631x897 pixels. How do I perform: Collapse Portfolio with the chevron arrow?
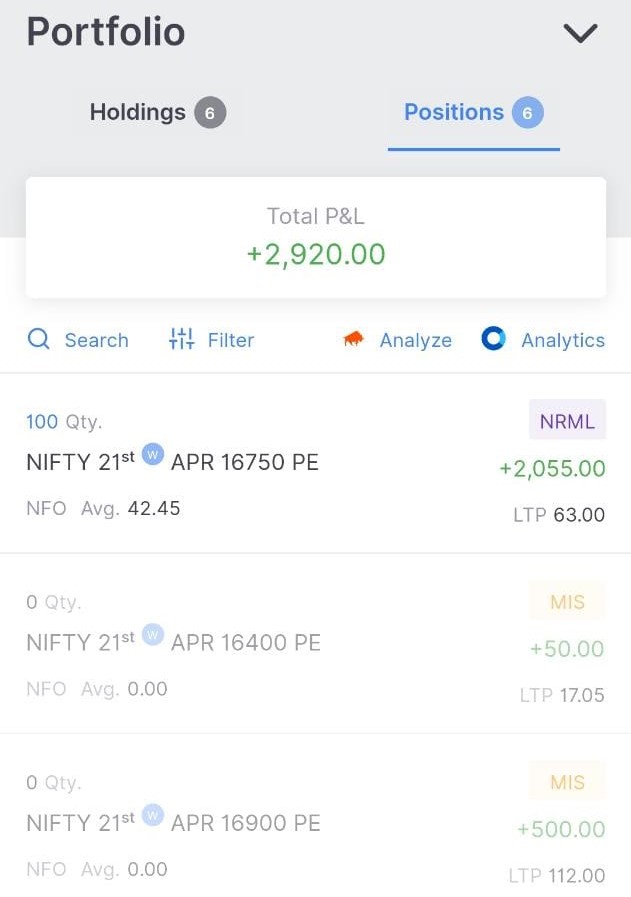[x=580, y=33]
